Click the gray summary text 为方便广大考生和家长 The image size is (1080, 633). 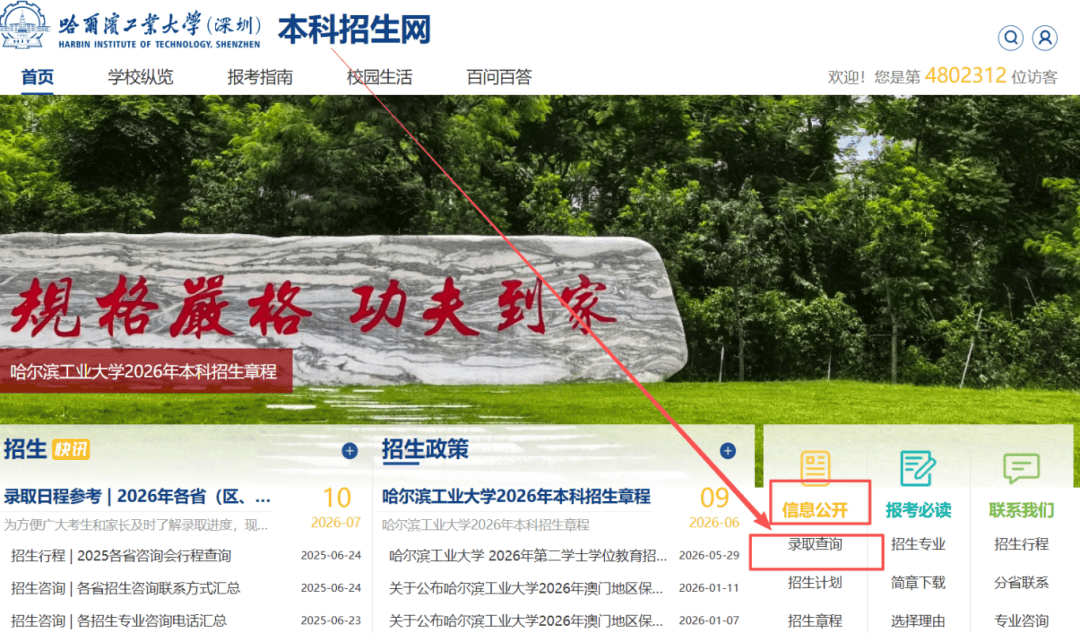click(x=136, y=525)
